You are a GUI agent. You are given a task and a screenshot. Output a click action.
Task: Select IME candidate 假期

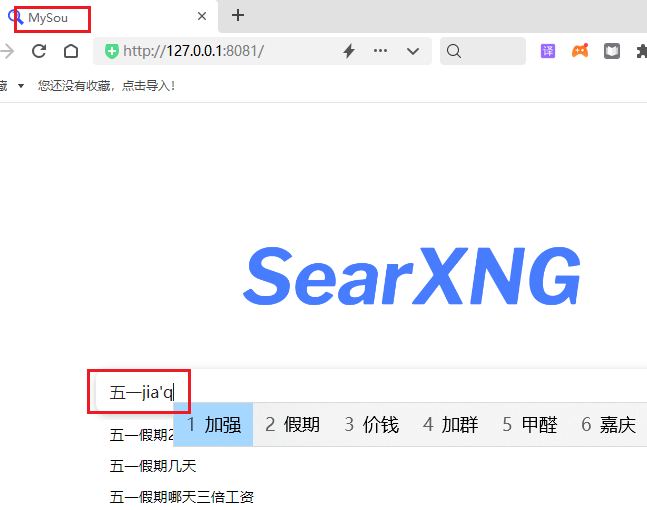(293, 425)
